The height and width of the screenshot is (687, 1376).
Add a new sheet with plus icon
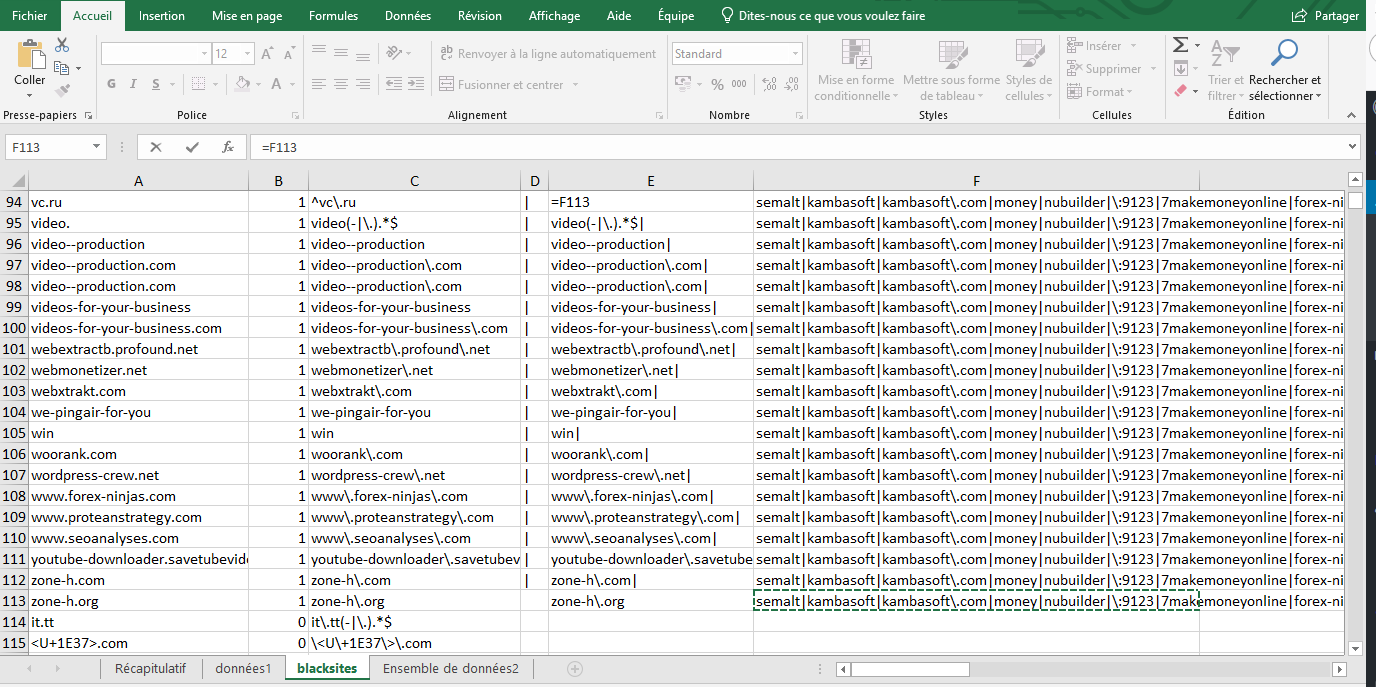click(x=575, y=668)
